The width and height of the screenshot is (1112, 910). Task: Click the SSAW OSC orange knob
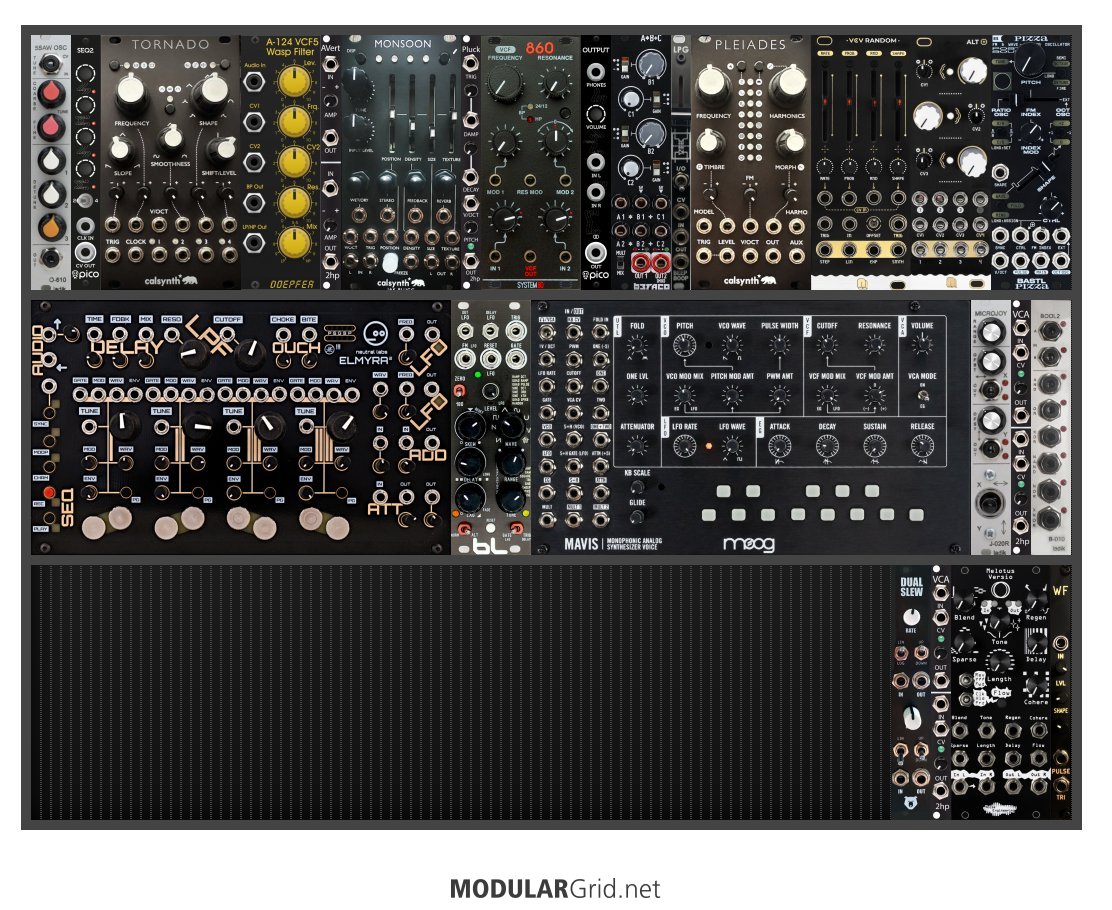click(x=52, y=226)
